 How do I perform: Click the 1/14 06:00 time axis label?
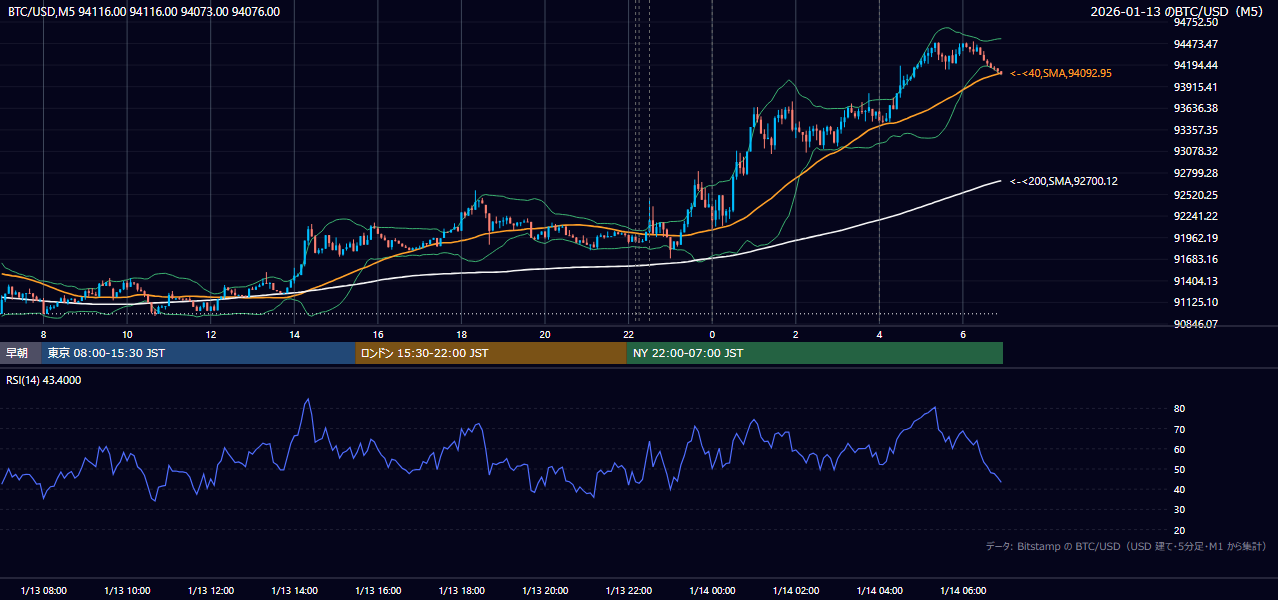pos(962,591)
